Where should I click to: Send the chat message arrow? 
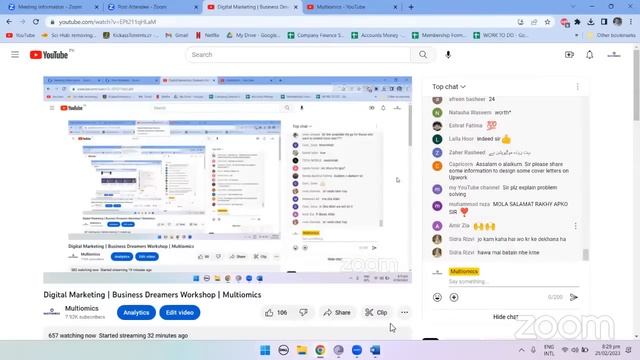click(x=573, y=297)
